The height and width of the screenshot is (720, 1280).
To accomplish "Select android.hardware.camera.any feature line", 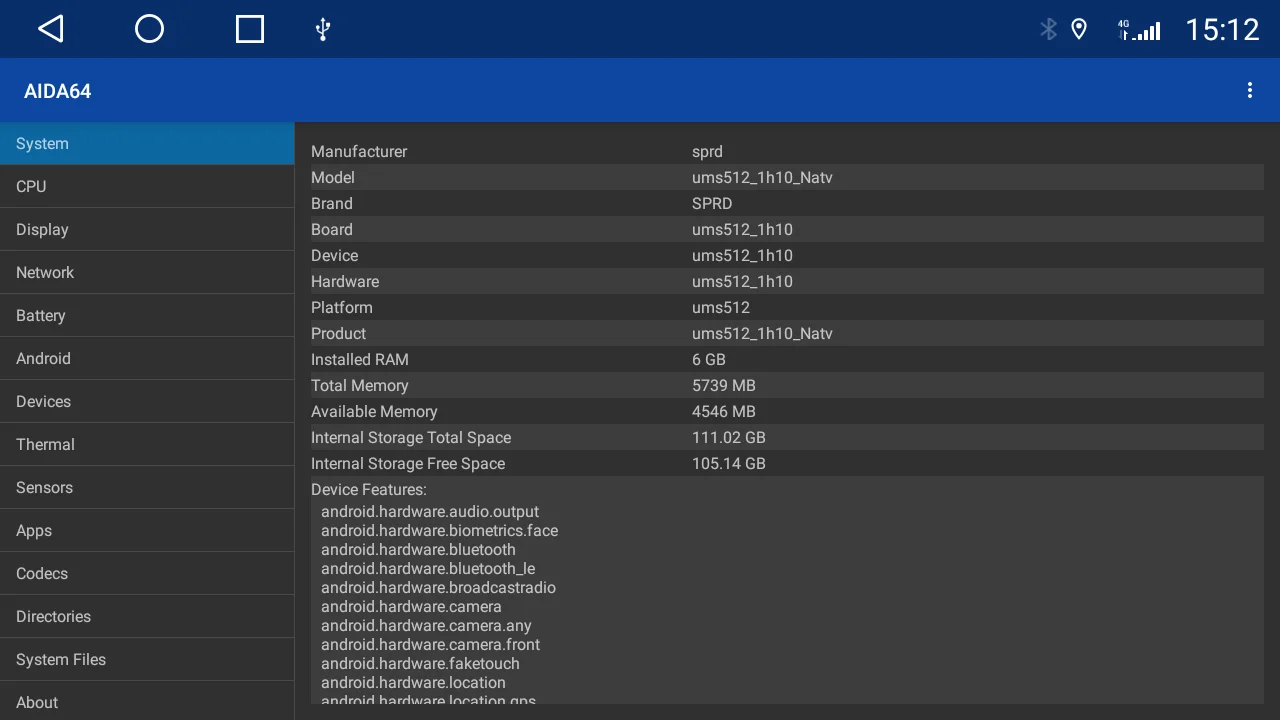I will click(x=426, y=626).
